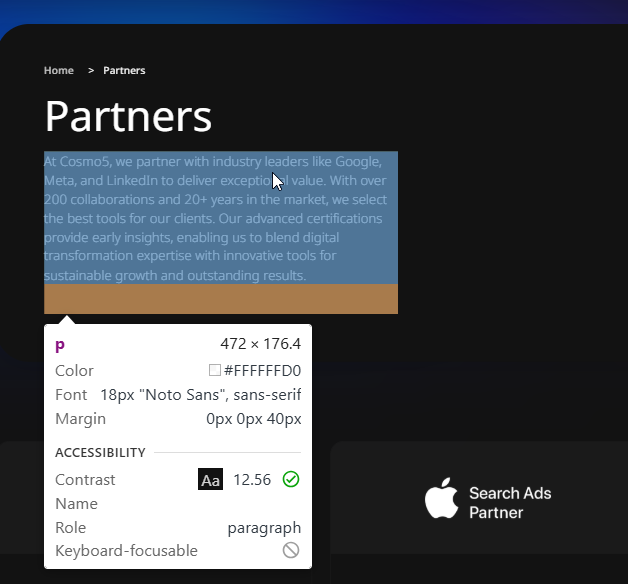Click the green contrast pass checkmark
The width and height of the screenshot is (628, 584).
[x=291, y=479]
